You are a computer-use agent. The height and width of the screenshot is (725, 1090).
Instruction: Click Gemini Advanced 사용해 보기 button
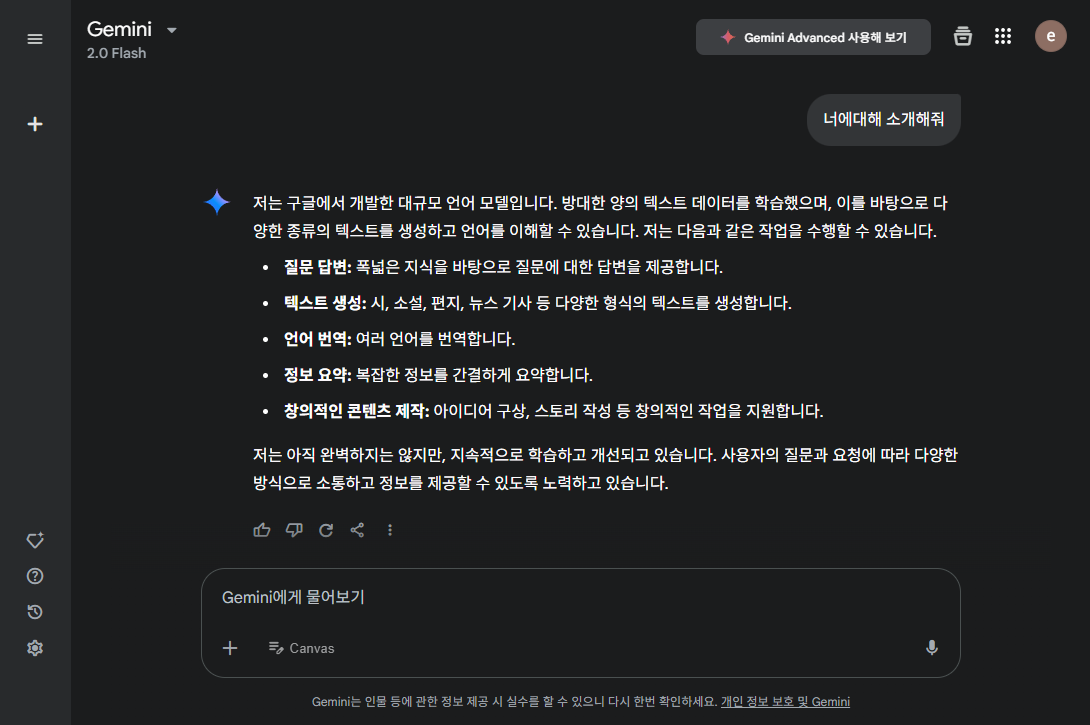pos(813,38)
